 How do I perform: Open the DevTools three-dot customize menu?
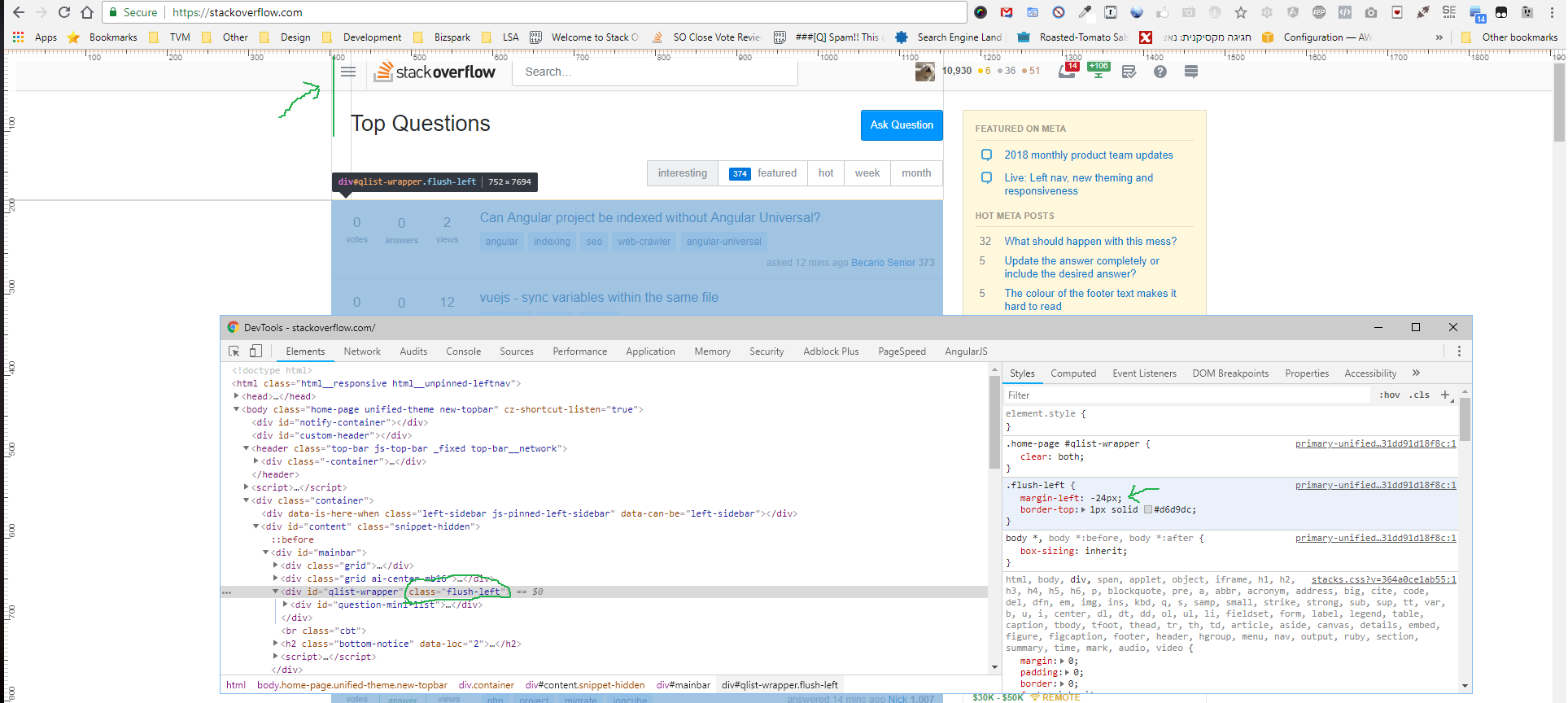[x=1459, y=351]
